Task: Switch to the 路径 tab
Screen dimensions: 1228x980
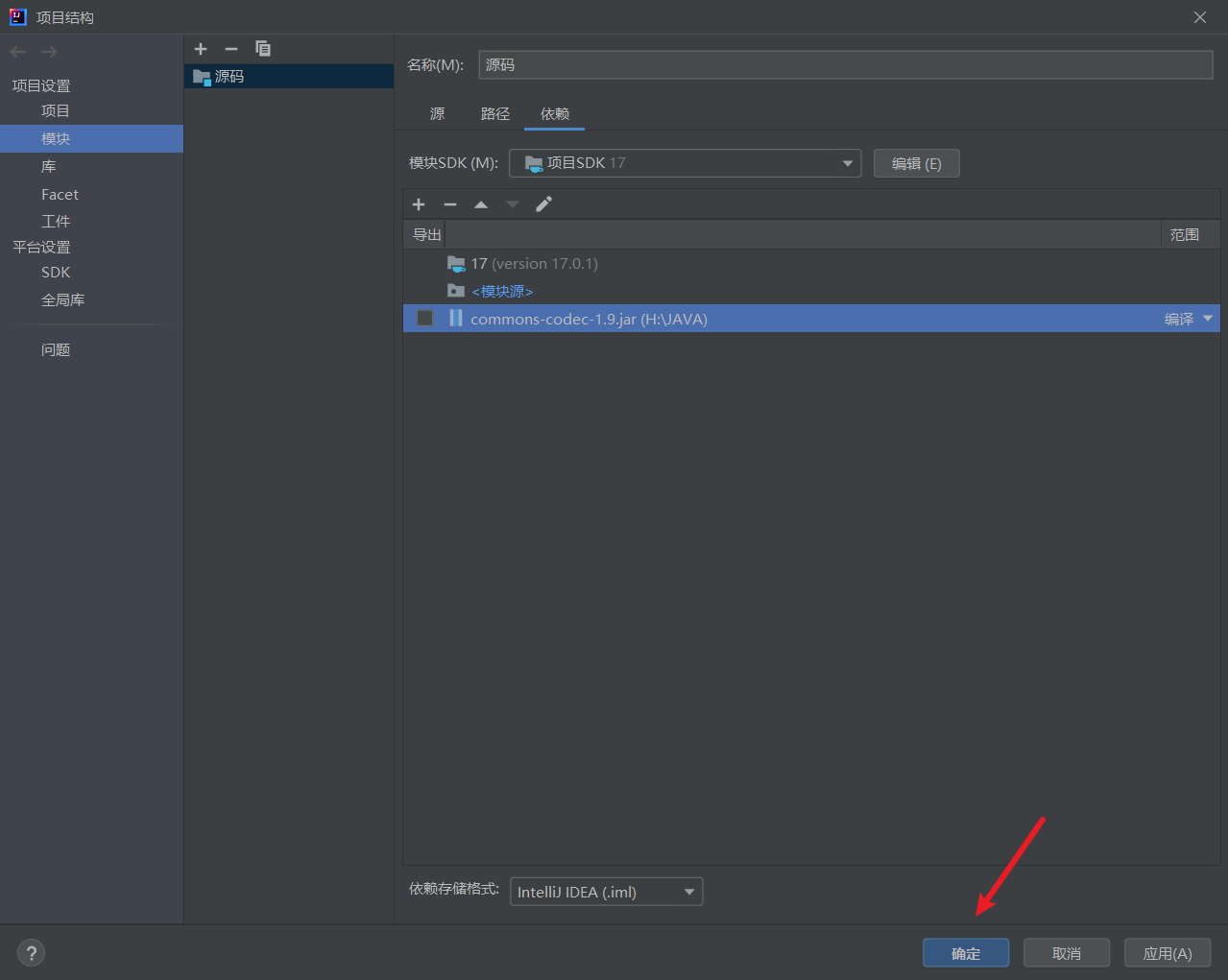Action: coord(495,113)
